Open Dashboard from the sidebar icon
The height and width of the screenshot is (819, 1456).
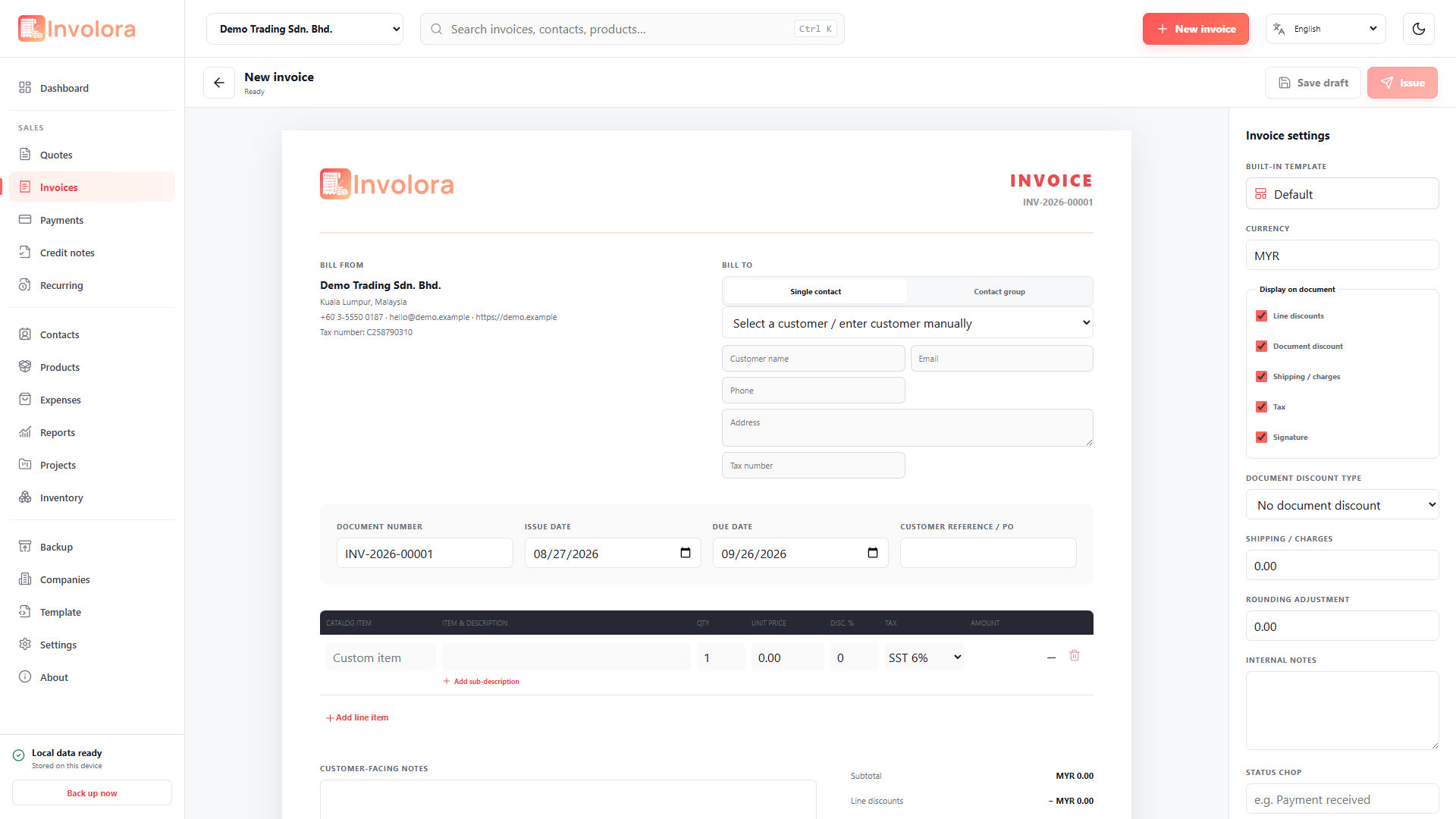(25, 88)
